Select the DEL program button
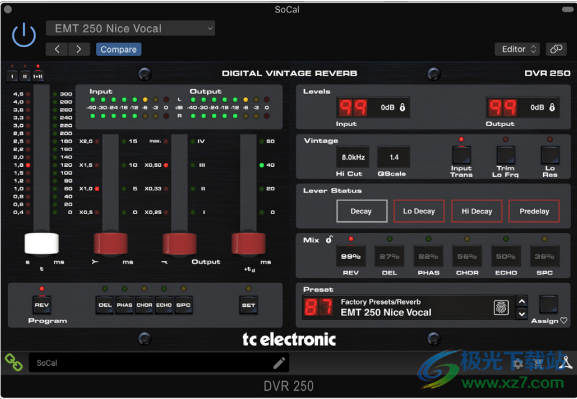 point(105,305)
